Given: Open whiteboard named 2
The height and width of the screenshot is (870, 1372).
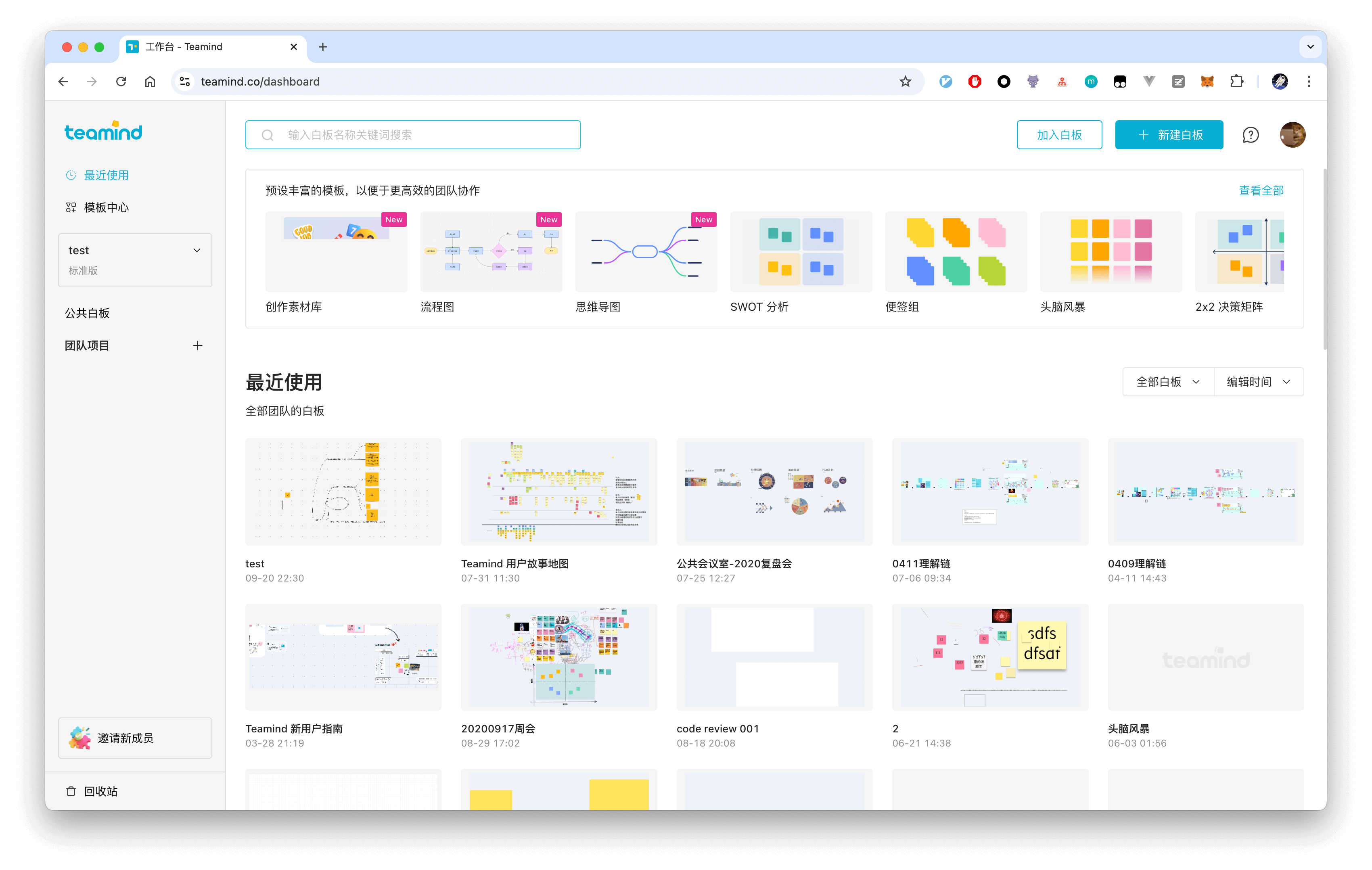Looking at the screenshot, I should pos(990,657).
